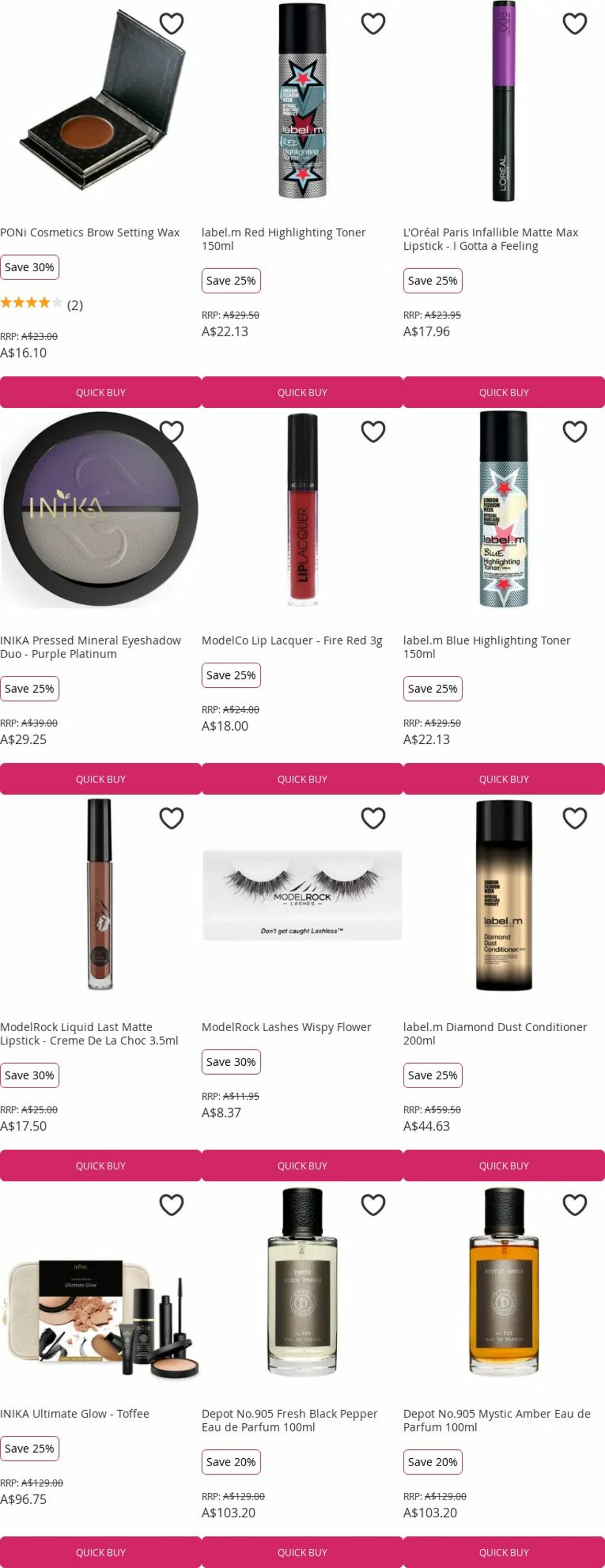Wishlist the INIKA Eyeshadow Duo Purple Platinum
The width and height of the screenshot is (605, 1568).
pyautogui.click(x=171, y=432)
